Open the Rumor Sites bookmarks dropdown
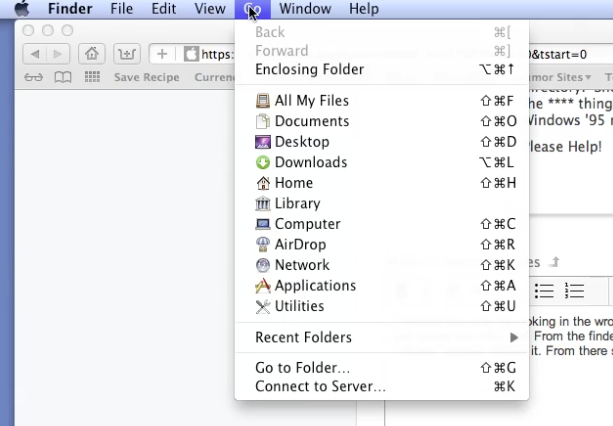This screenshot has width=613, height=426. point(560,77)
